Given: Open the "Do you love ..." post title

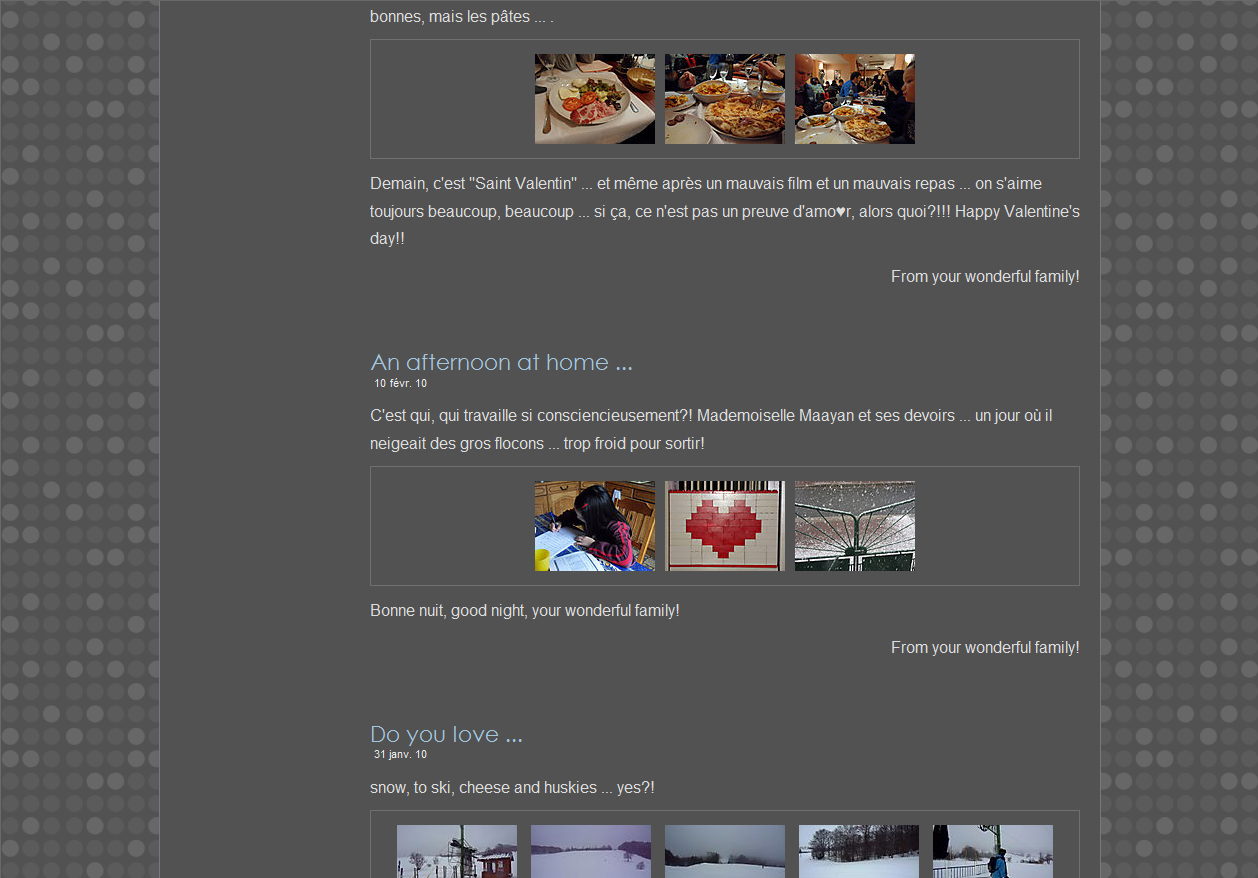Looking at the screenshot, I should [x=445, y=734].
